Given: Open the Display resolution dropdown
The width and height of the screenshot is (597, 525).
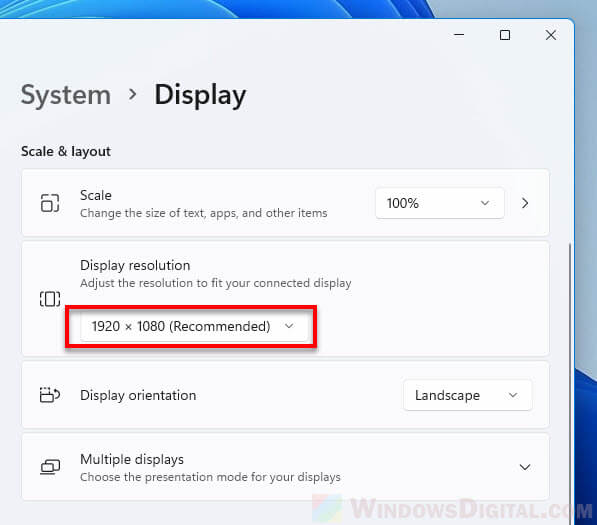Looking at the screenshot, I should 194,326.
